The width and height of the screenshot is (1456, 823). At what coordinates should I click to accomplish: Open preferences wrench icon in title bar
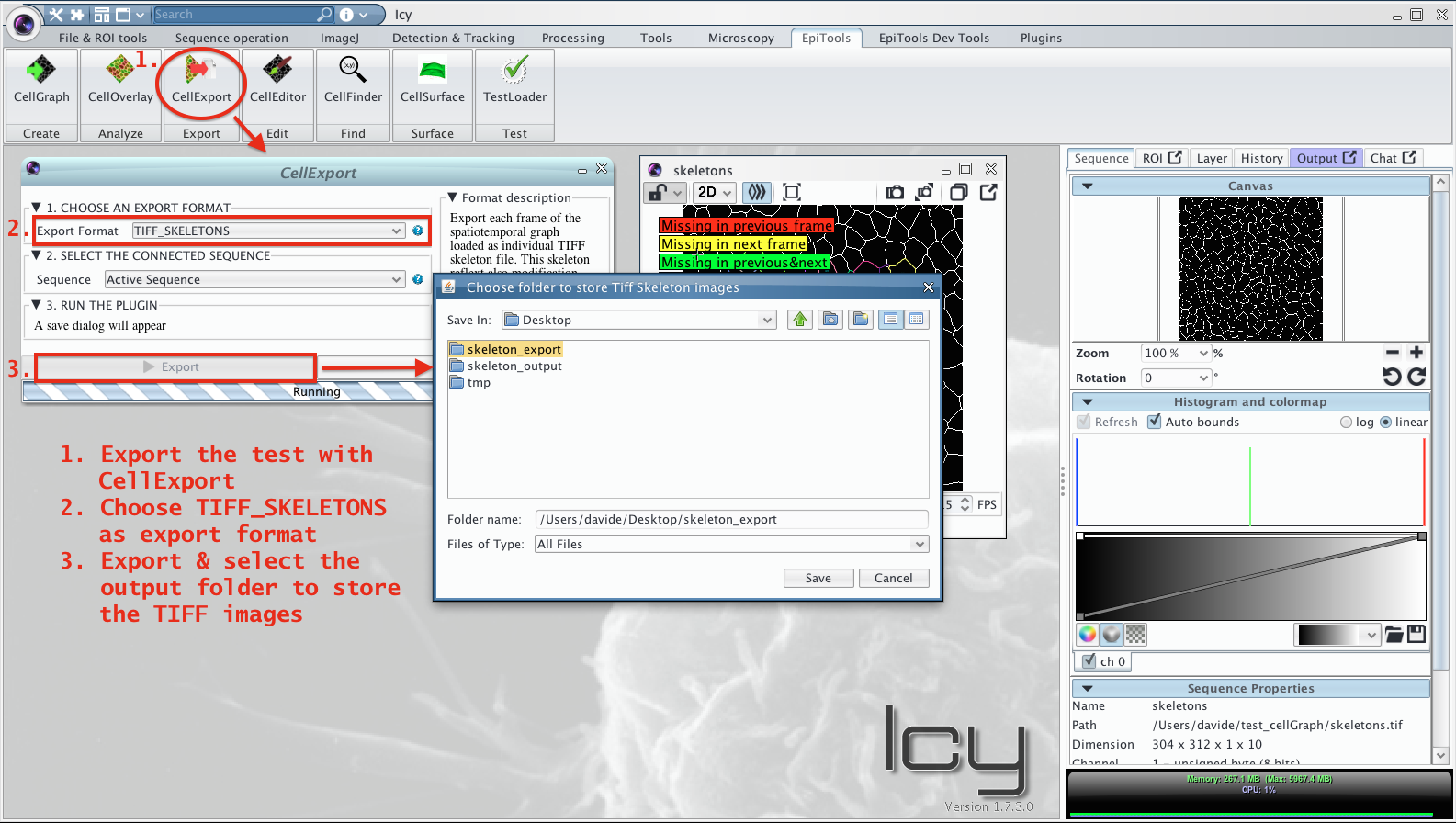tap(57, 15)
